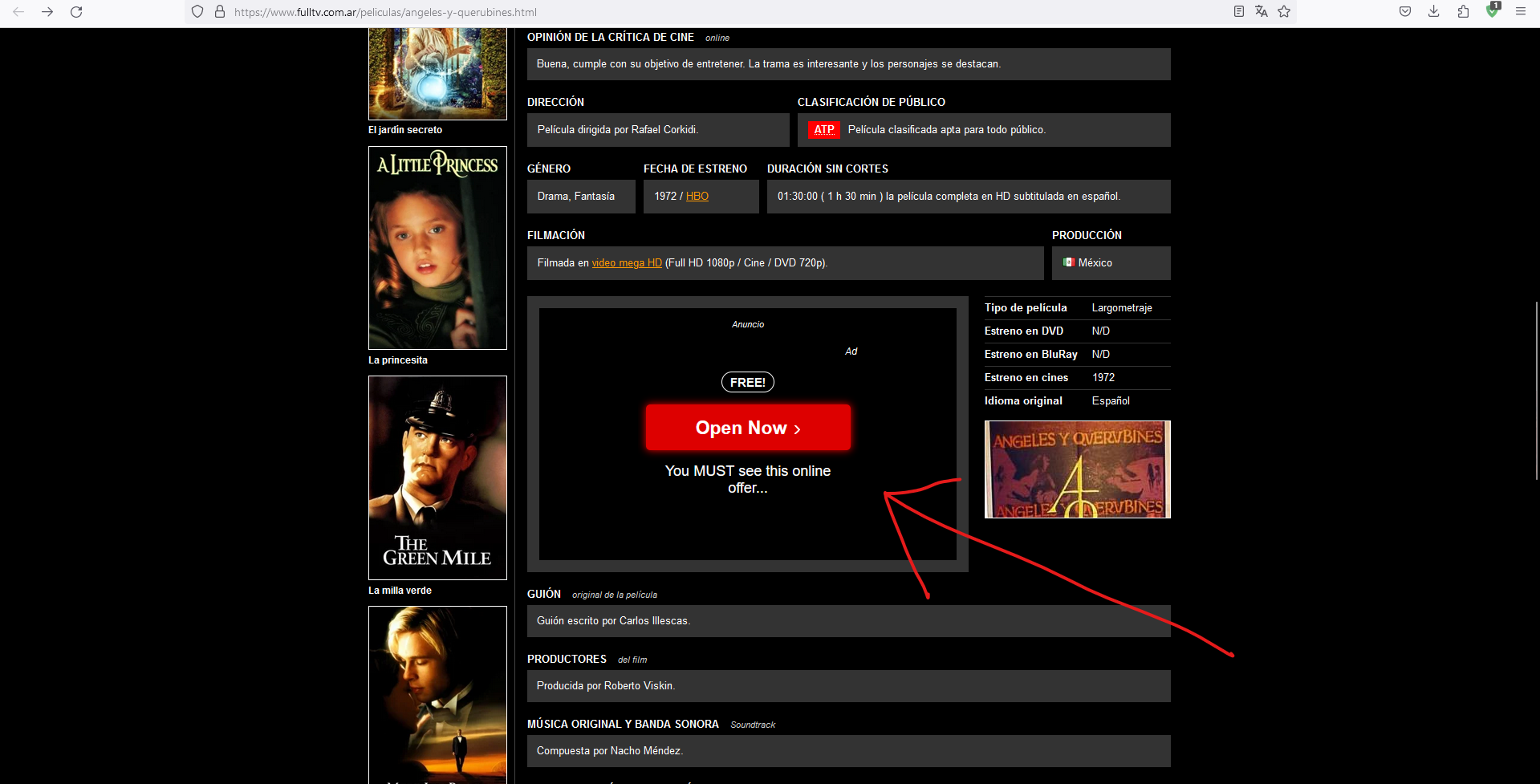Click the HBO link
The width and height of the screenshot is (1540, 784).
coord(697,197)
